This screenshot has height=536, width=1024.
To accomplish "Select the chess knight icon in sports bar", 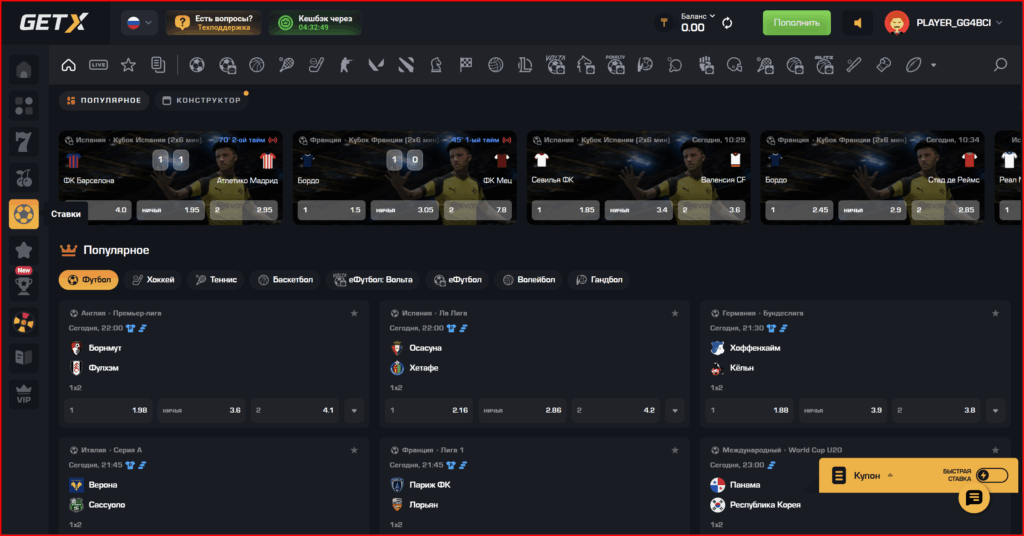I will pyautogui.click(x=435, y=65).
